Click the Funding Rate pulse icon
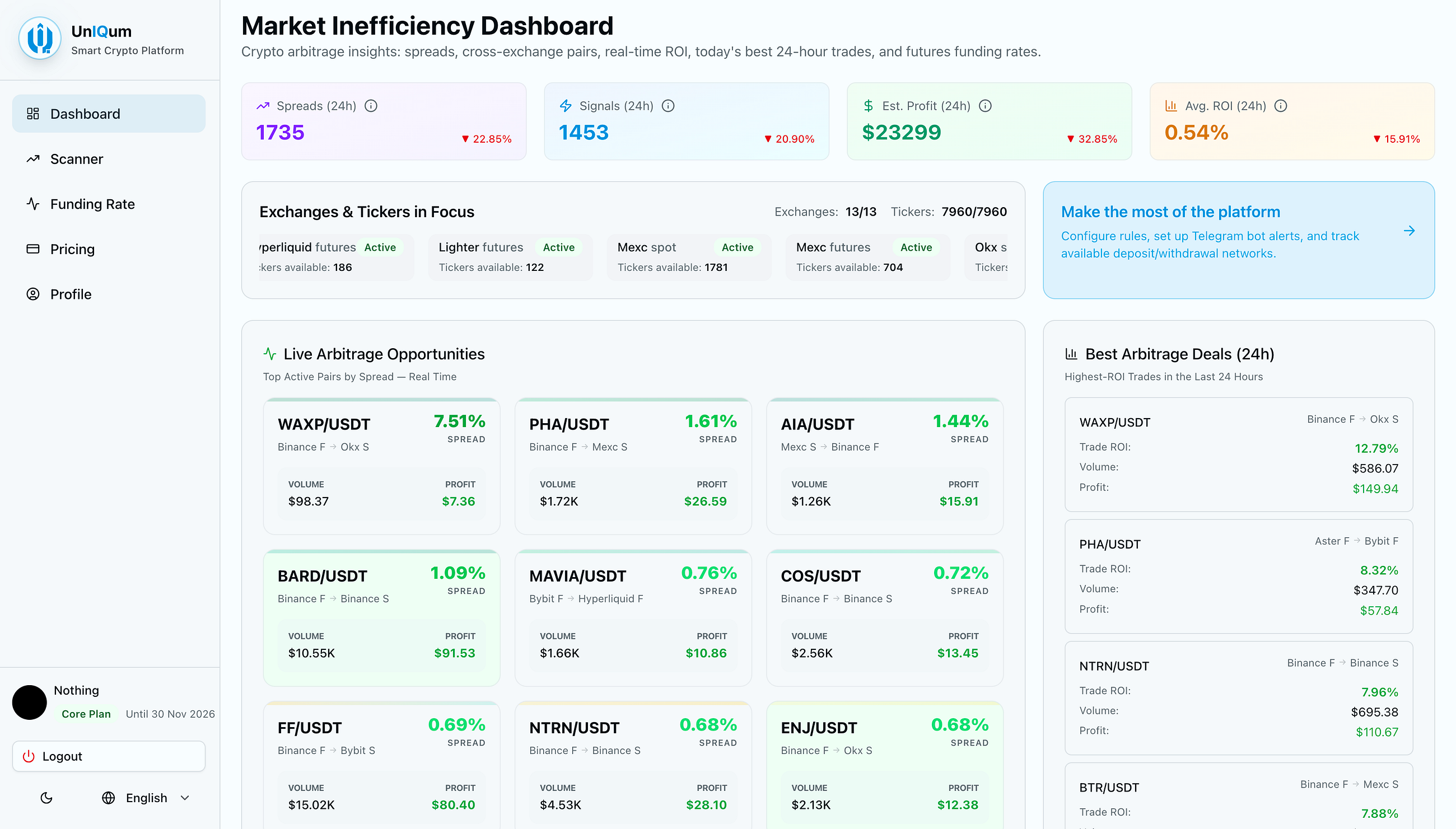The image size is (1456, 829). (x=33, y=204)
